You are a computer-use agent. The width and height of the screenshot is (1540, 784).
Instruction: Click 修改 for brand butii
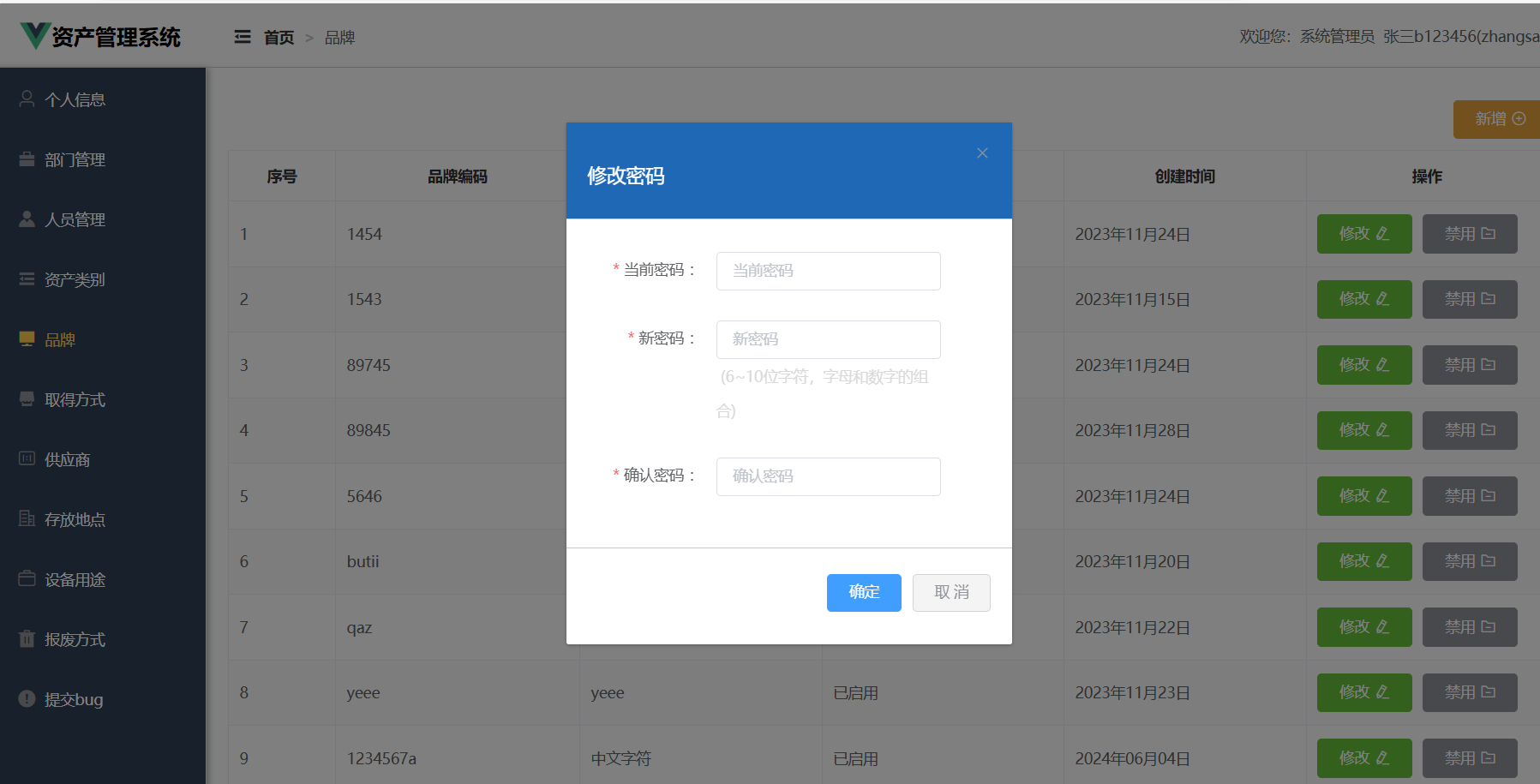(x=1364, y=561)
